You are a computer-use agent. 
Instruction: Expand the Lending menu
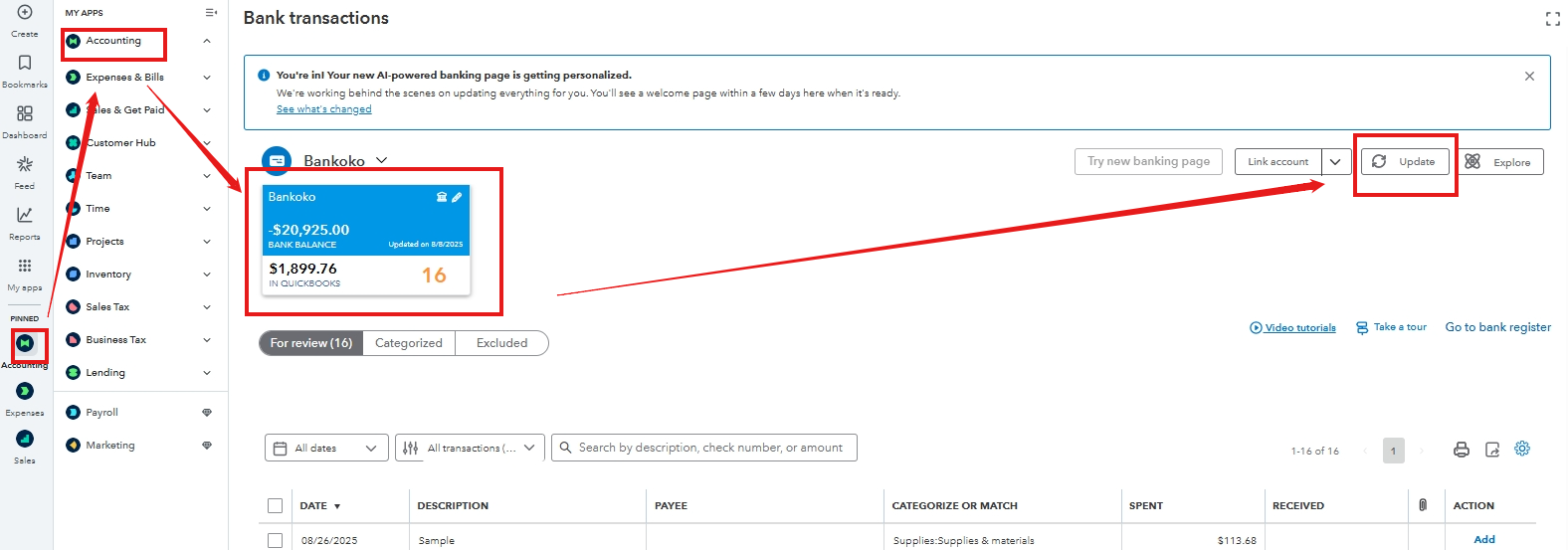207,372
